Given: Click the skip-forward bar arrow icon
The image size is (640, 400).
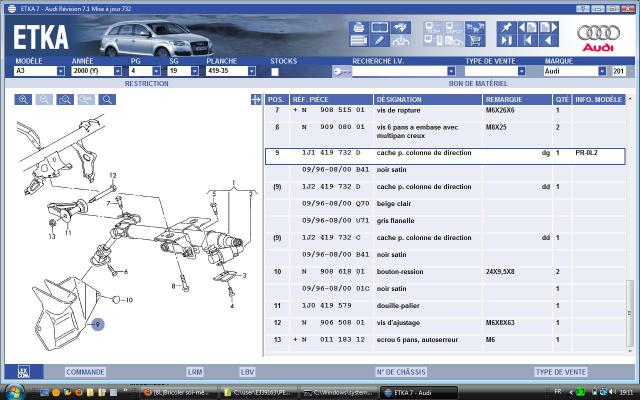Looking at the screenshot, I should (506, 40).
